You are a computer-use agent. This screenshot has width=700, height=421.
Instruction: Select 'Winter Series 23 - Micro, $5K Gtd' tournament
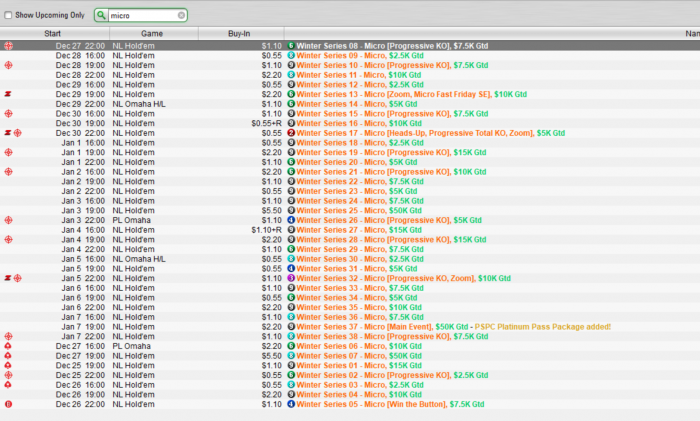(x=357, y=191)
